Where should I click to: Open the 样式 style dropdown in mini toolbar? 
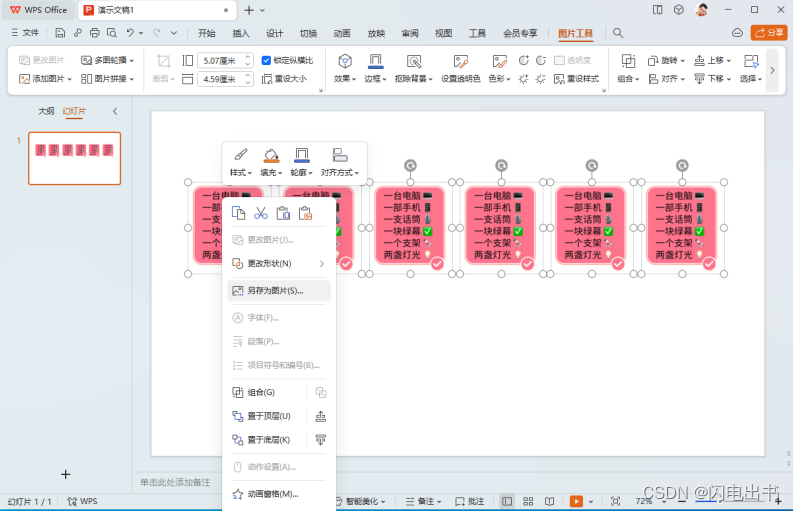click(241, 162)
